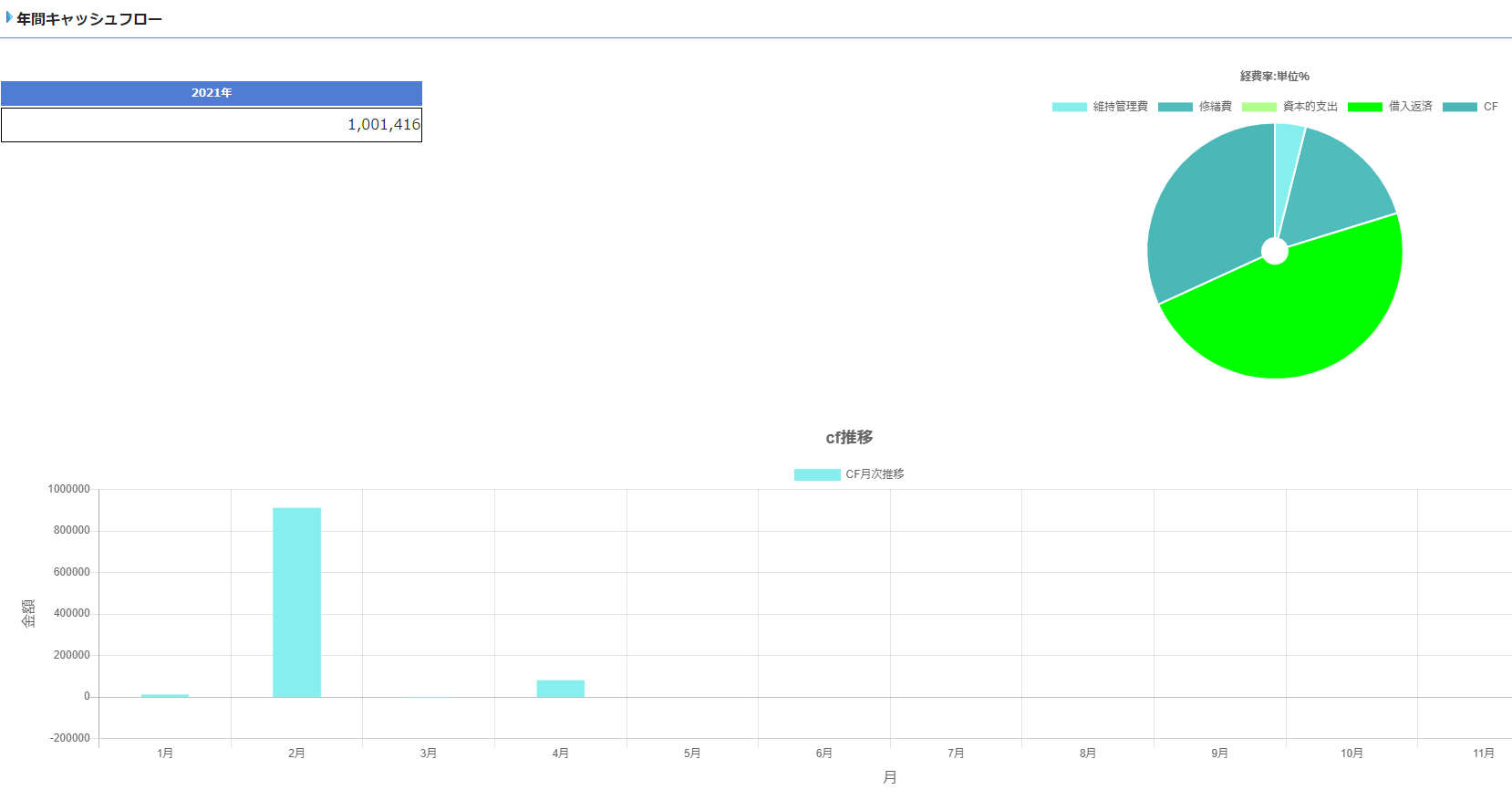The width and height of the screenshot is (1512, 790).
Task: Select the 2021年 table header
Action: pyautogui.click(x=212, y=93)
